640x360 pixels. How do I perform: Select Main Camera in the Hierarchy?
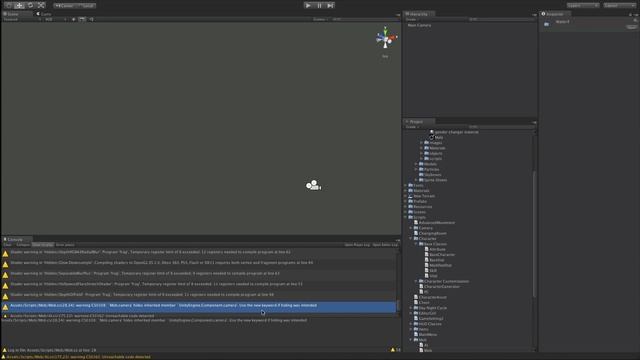point(419,25)
